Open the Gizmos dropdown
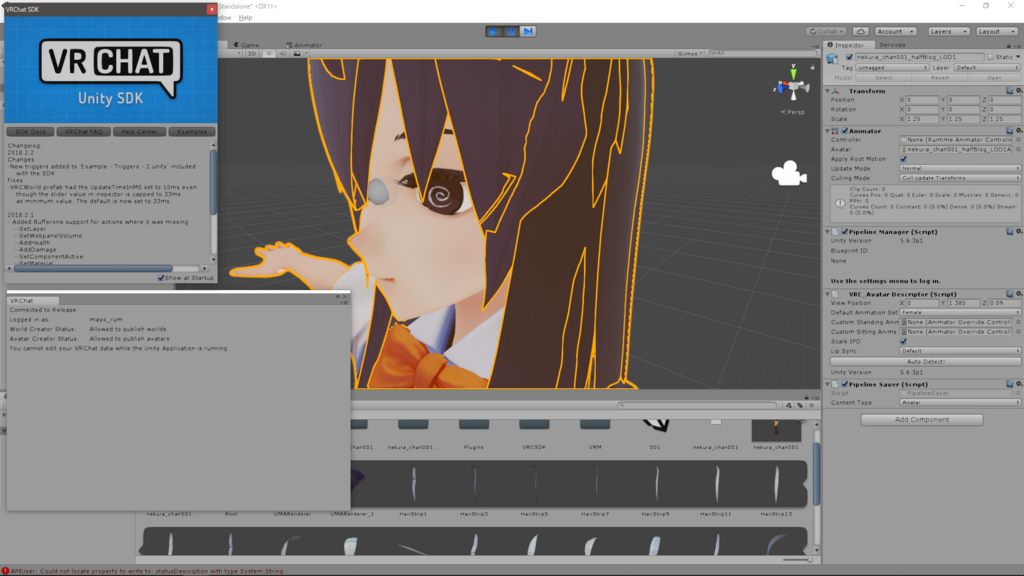 click(x=690, y=54)
